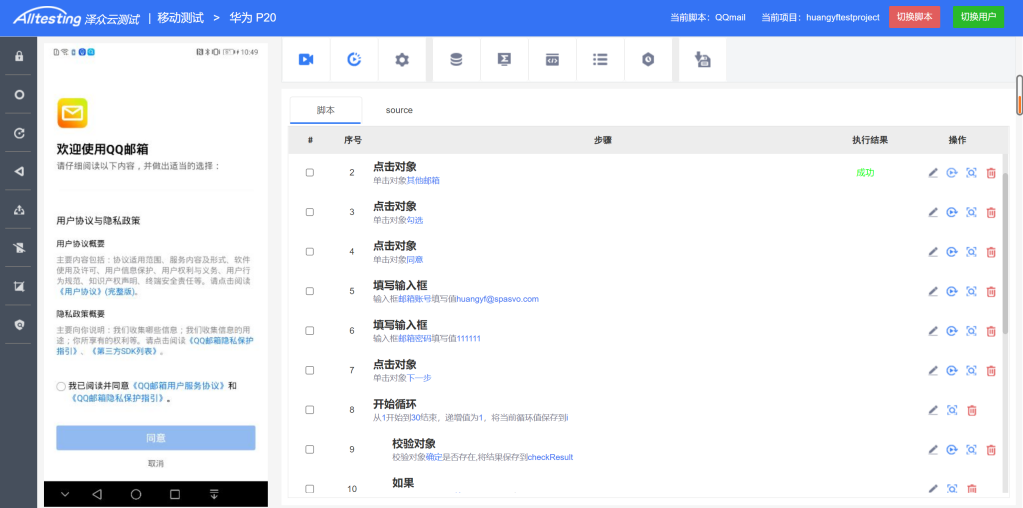This screenshot has width=1023, height=508.
Task: Open the settings gear in the toolbar
Action: [402, 60]
